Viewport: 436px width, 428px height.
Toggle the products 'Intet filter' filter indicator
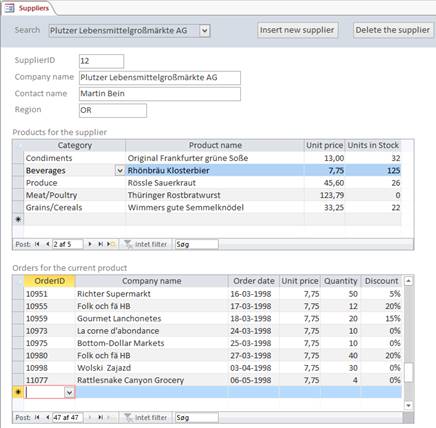(x=146, y=244)
